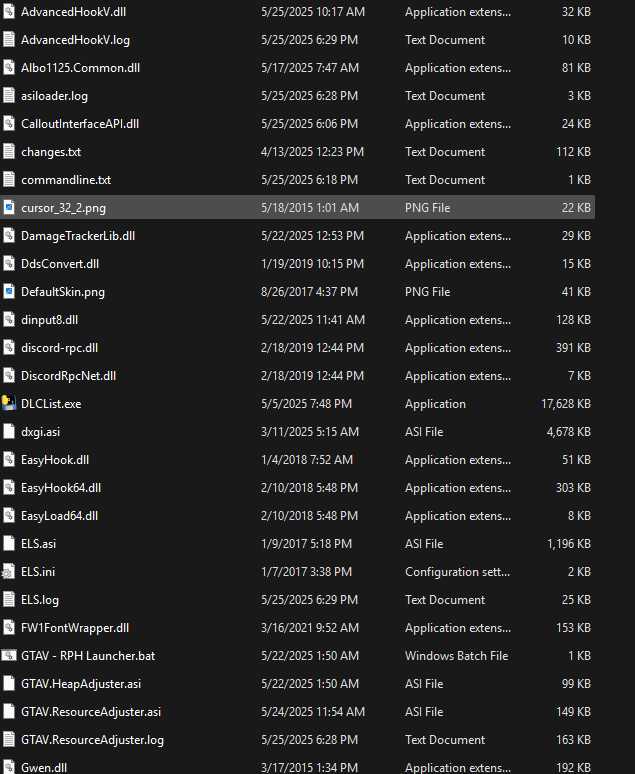
Task: Click the DiscordRpcNet.dll file name
Action: coord(68,376)
